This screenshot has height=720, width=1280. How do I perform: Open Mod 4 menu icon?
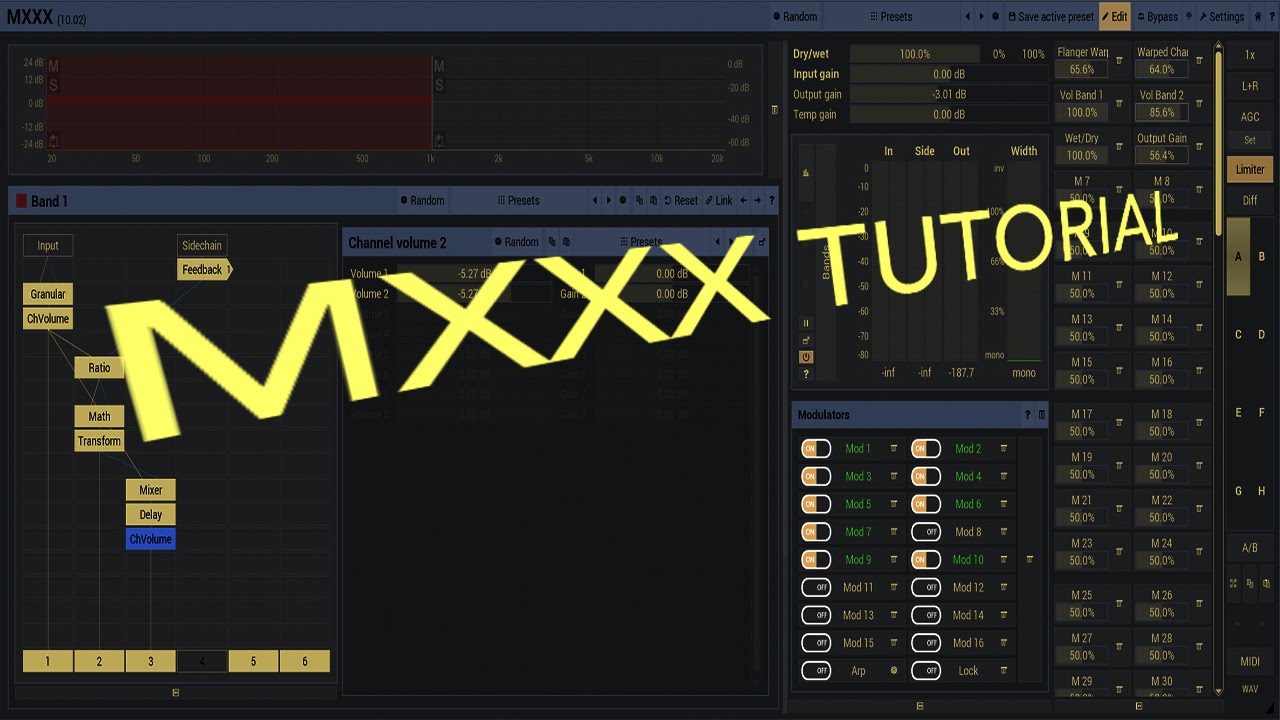pos(1004,477)
